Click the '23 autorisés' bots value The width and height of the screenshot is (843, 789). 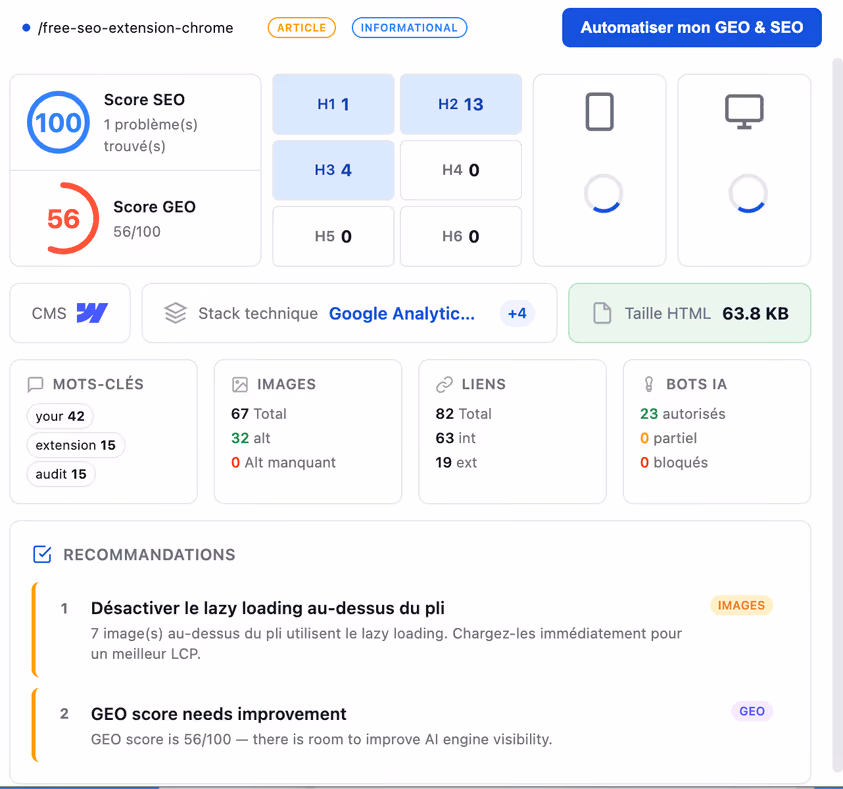coord(683,414)
